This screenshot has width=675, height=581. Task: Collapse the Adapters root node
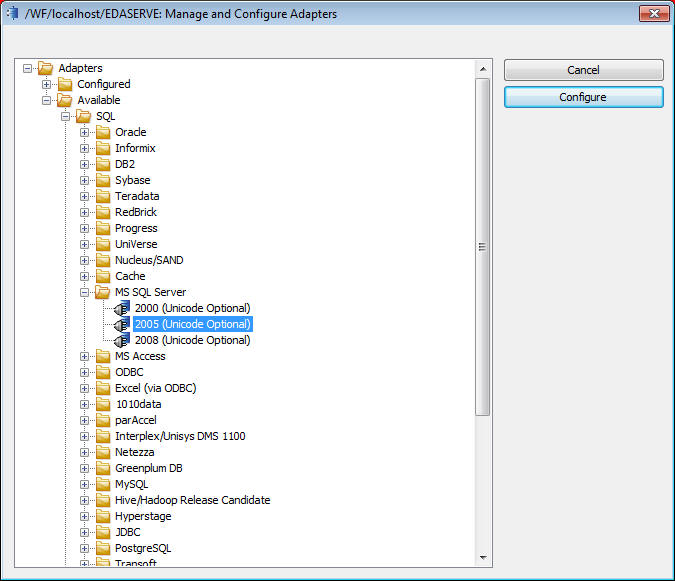coord(28,68)
